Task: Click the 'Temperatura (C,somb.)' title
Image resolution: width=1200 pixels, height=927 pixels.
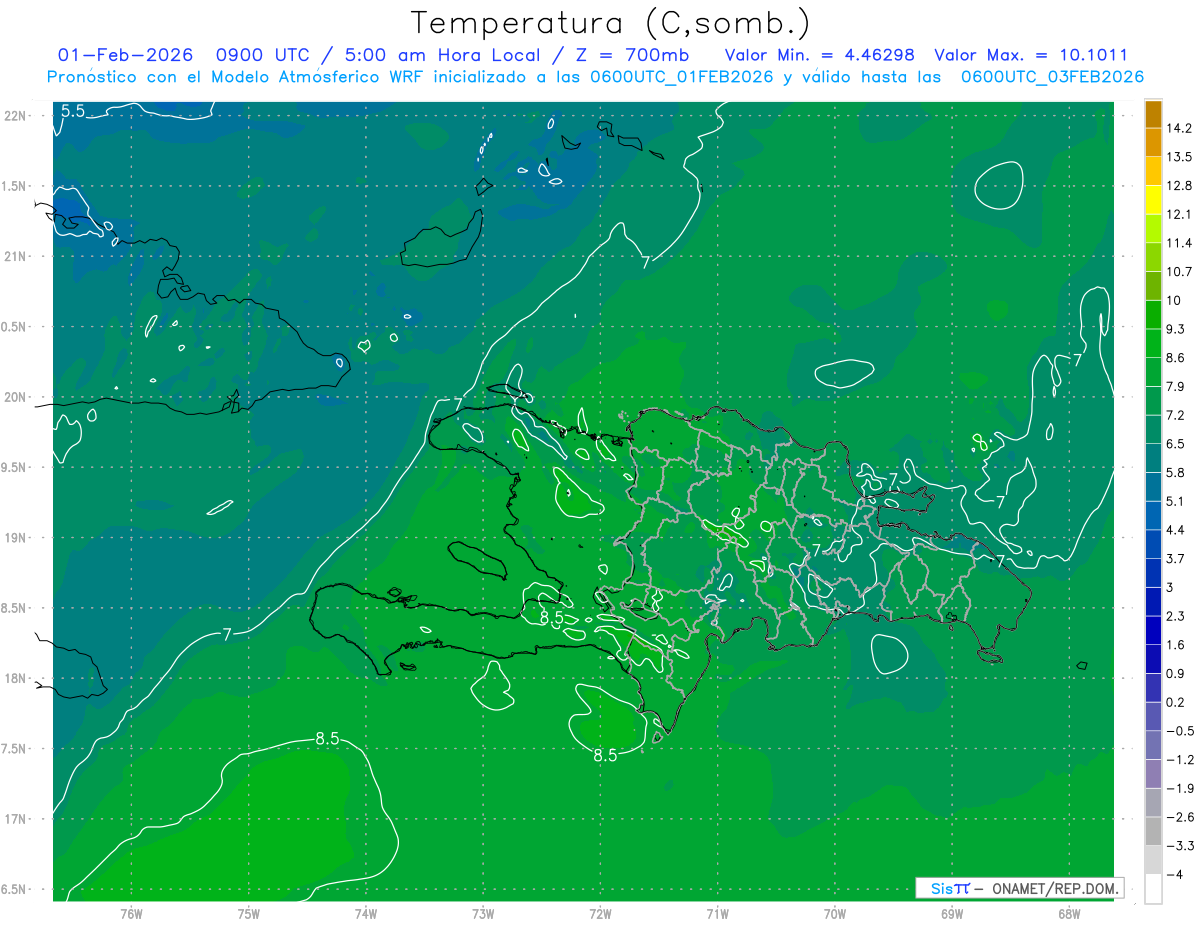Action: click(x=611, y=23)
